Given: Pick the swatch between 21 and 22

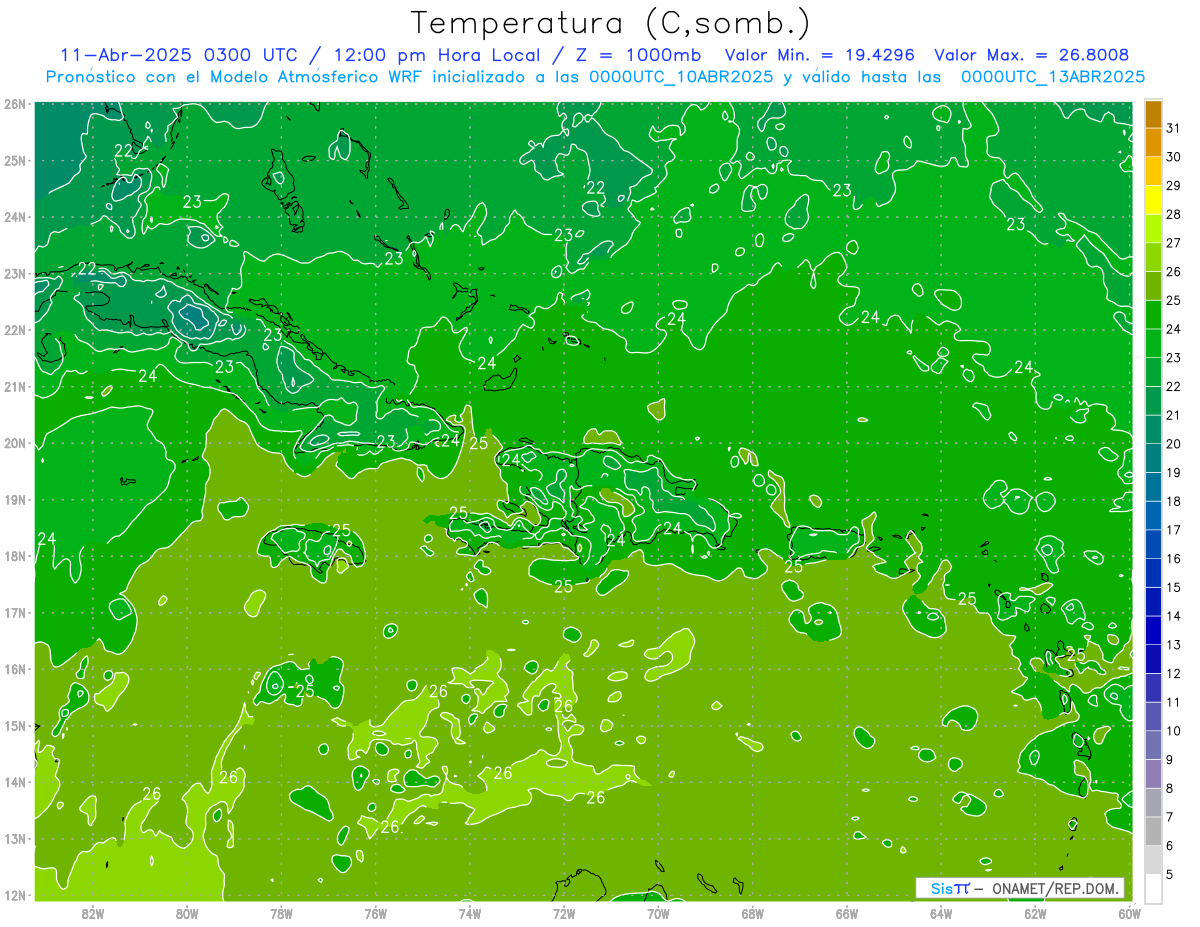Looking at the screenshot, I should point(1153,400).
